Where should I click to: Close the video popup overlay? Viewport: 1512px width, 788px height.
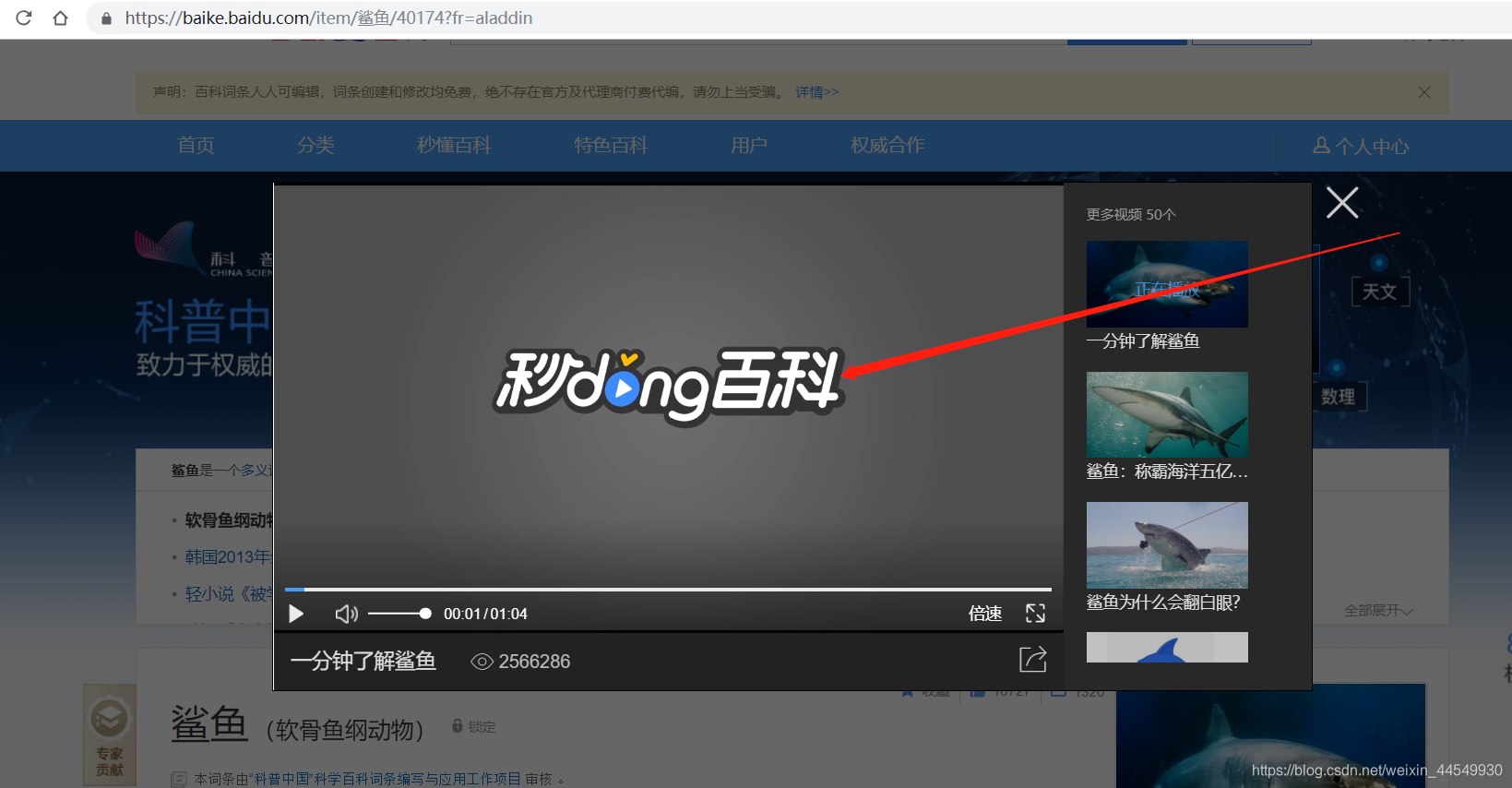(x=1342, y=202)
